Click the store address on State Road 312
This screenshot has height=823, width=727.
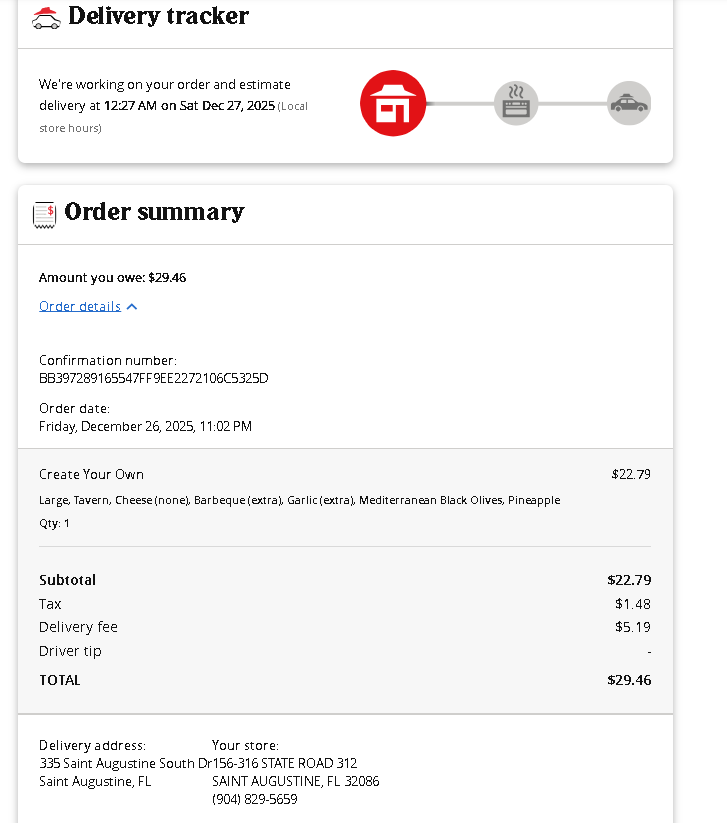(x=285, y=763)
